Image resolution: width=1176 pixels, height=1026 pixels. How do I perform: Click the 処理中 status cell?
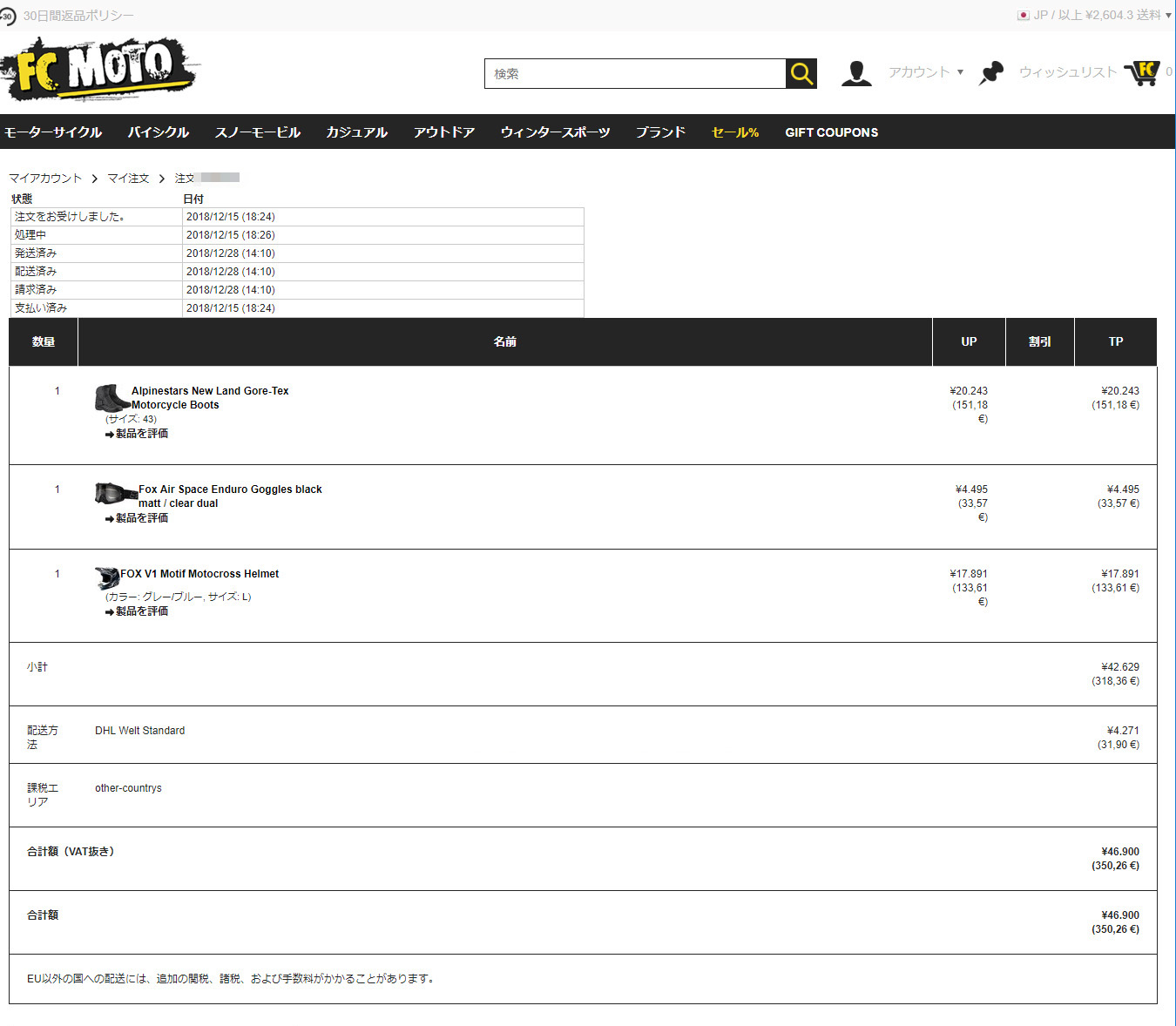click(x=96, y=235)
